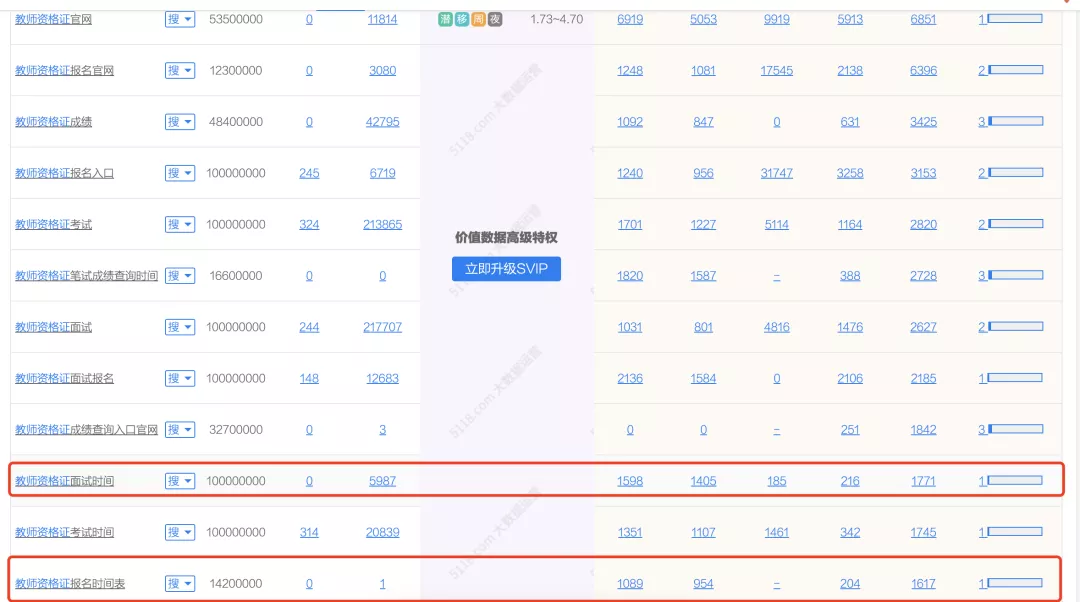The height and width of the screenshot is (602, 1080).
Task: Open the 搜 dropdown for 教师资格证官网
Action: coord(180,19)
